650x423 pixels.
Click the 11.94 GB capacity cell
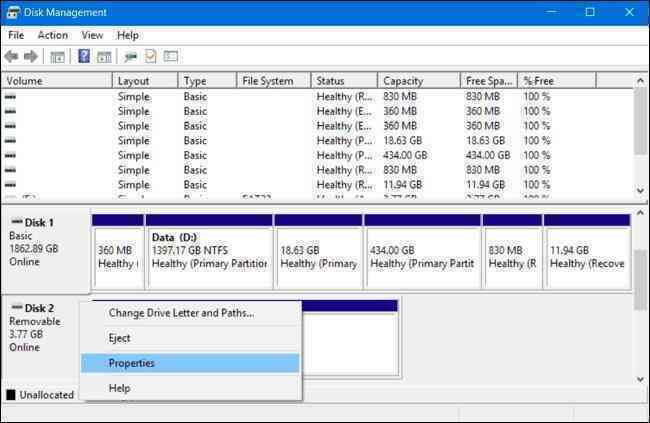[x=403, y=185]
